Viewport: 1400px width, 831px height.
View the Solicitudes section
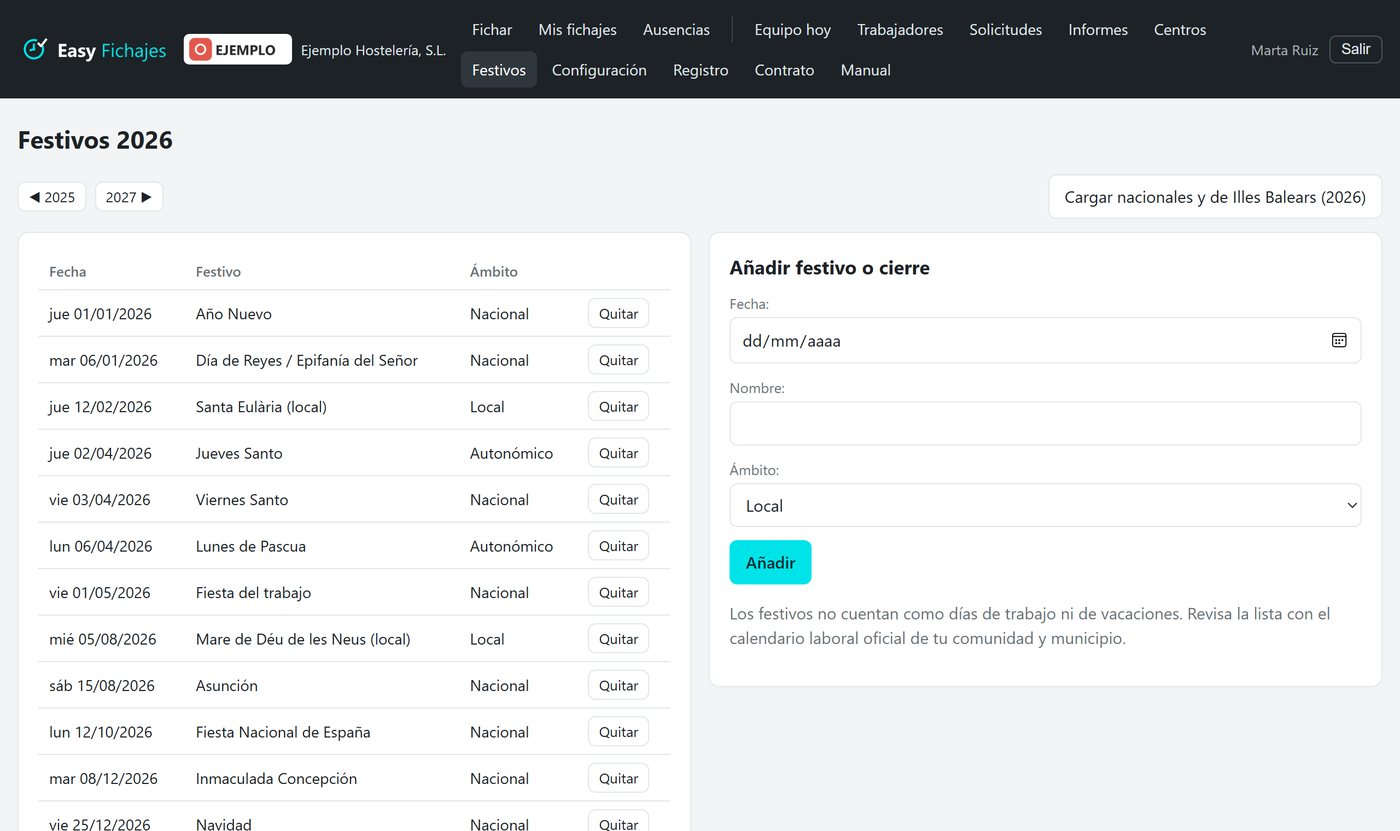tap(1006, 30)
